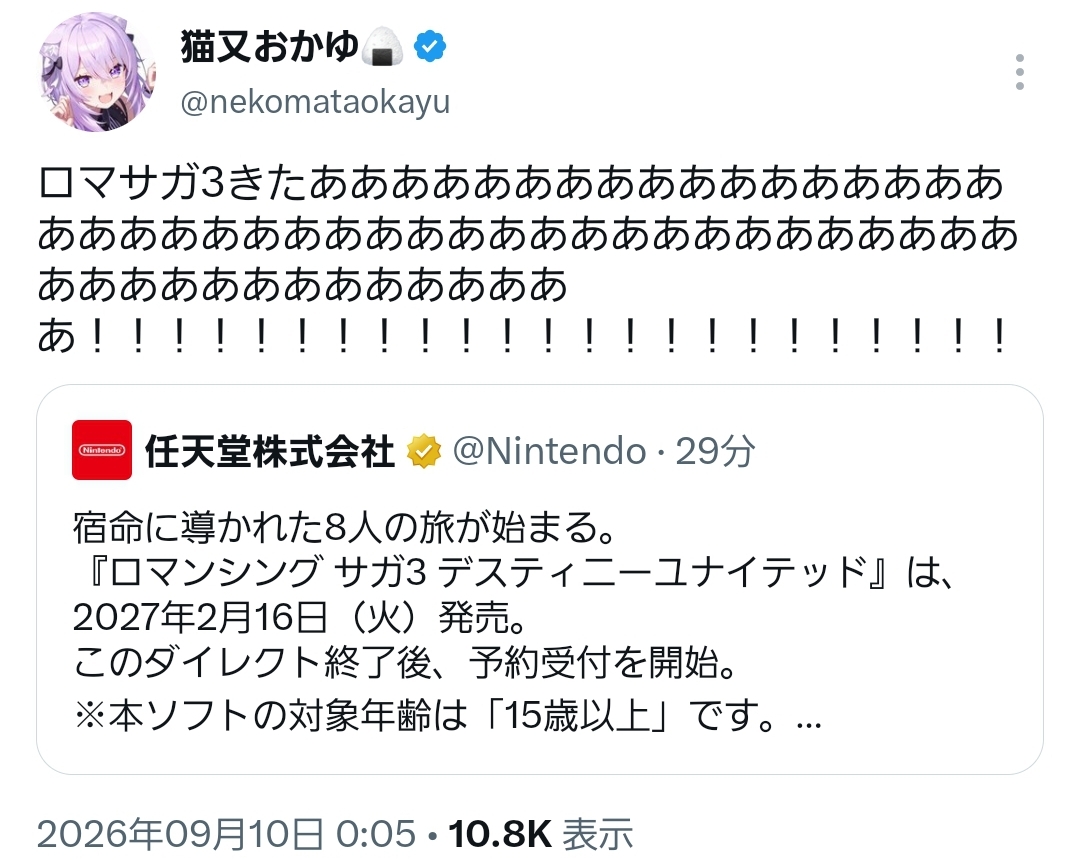Click the blue verified checkmark badge

[430, 46]
